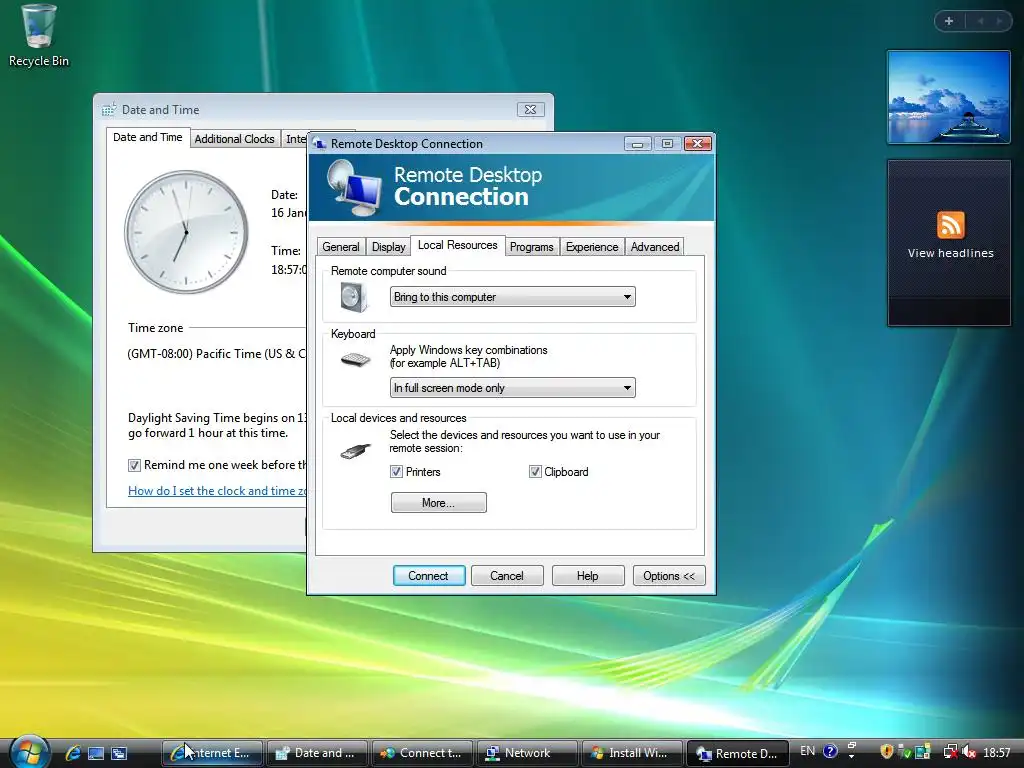Click the Start orb button

29,752
